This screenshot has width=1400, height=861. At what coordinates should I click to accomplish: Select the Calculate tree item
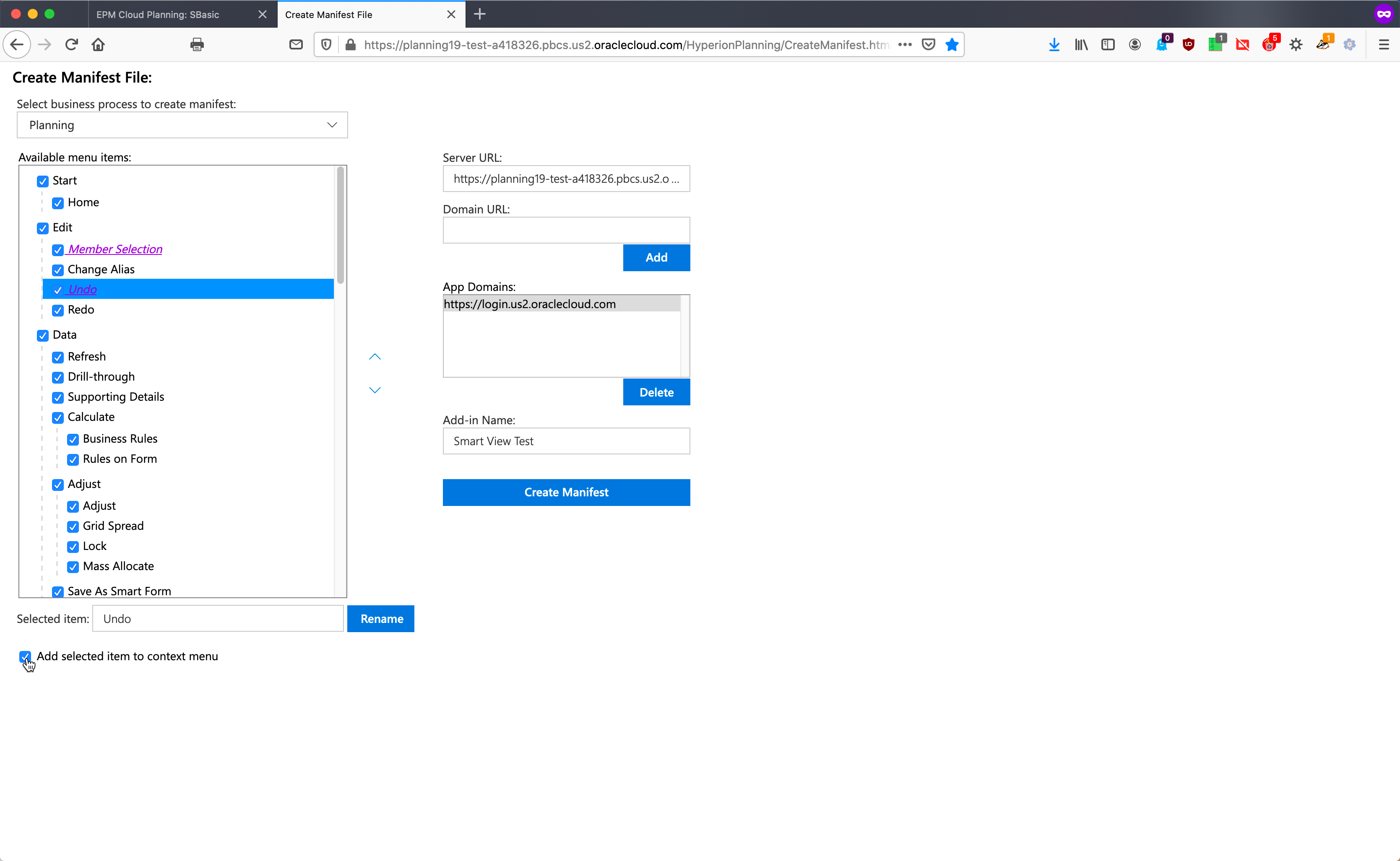(91, 417)
